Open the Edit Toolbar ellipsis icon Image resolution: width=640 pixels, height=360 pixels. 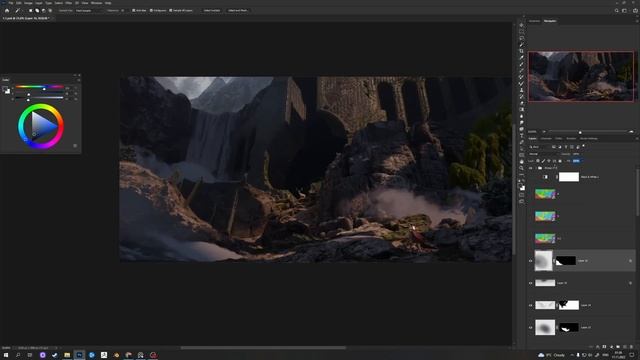click(522, 174)
